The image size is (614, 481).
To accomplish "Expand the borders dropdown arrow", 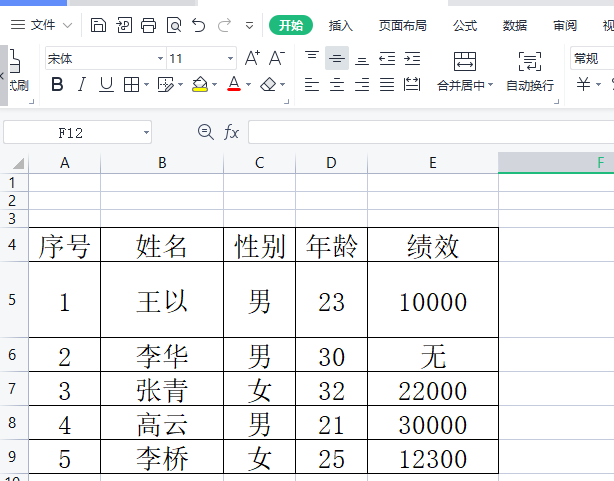I will click(146, 84).
